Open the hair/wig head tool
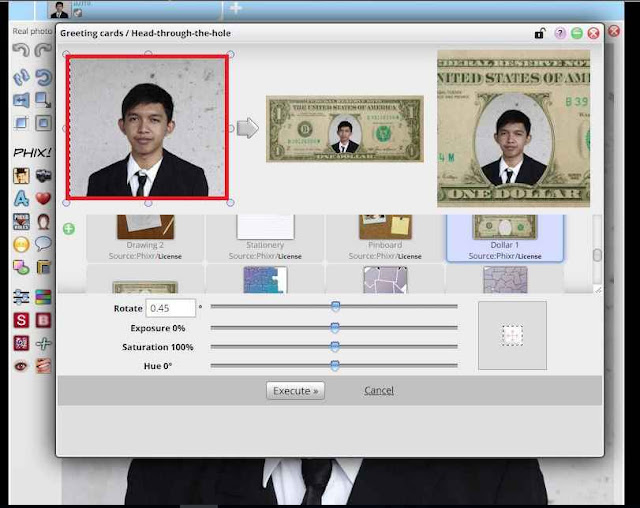 (43, 222)
